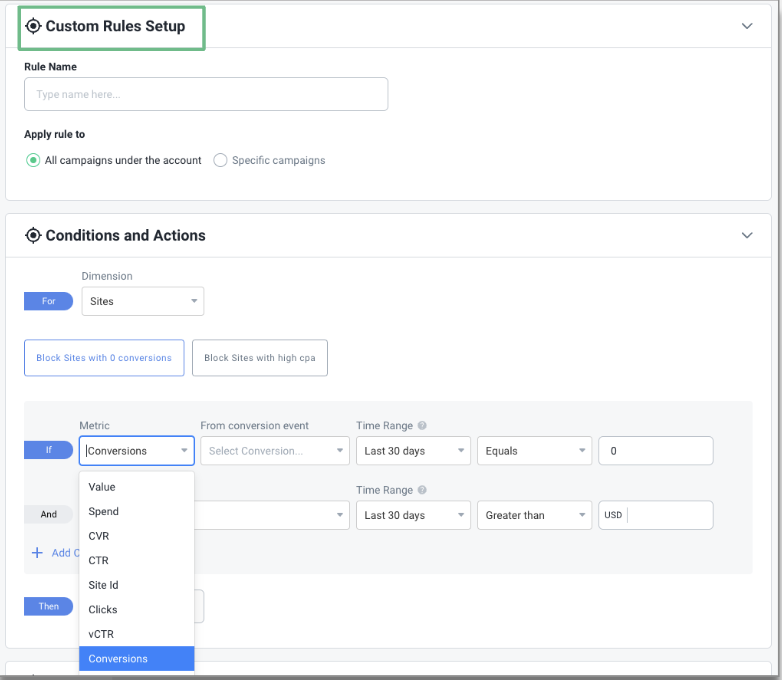The height and width of the screenshot is (680, 782).
Task: Click the Custom Rules Setup target icon
Action: (33, 26)
